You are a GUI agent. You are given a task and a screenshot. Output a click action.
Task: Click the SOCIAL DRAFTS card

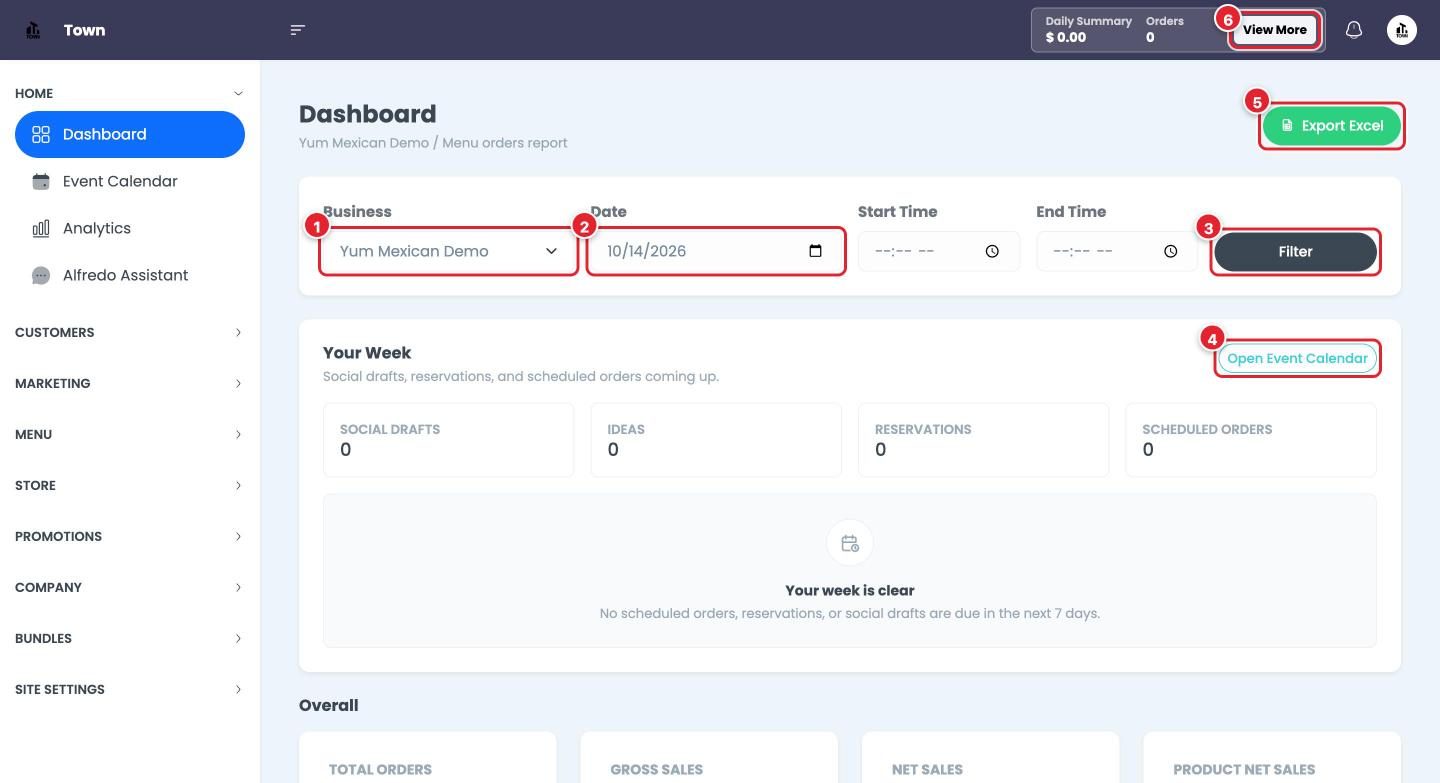coord(449,440)
